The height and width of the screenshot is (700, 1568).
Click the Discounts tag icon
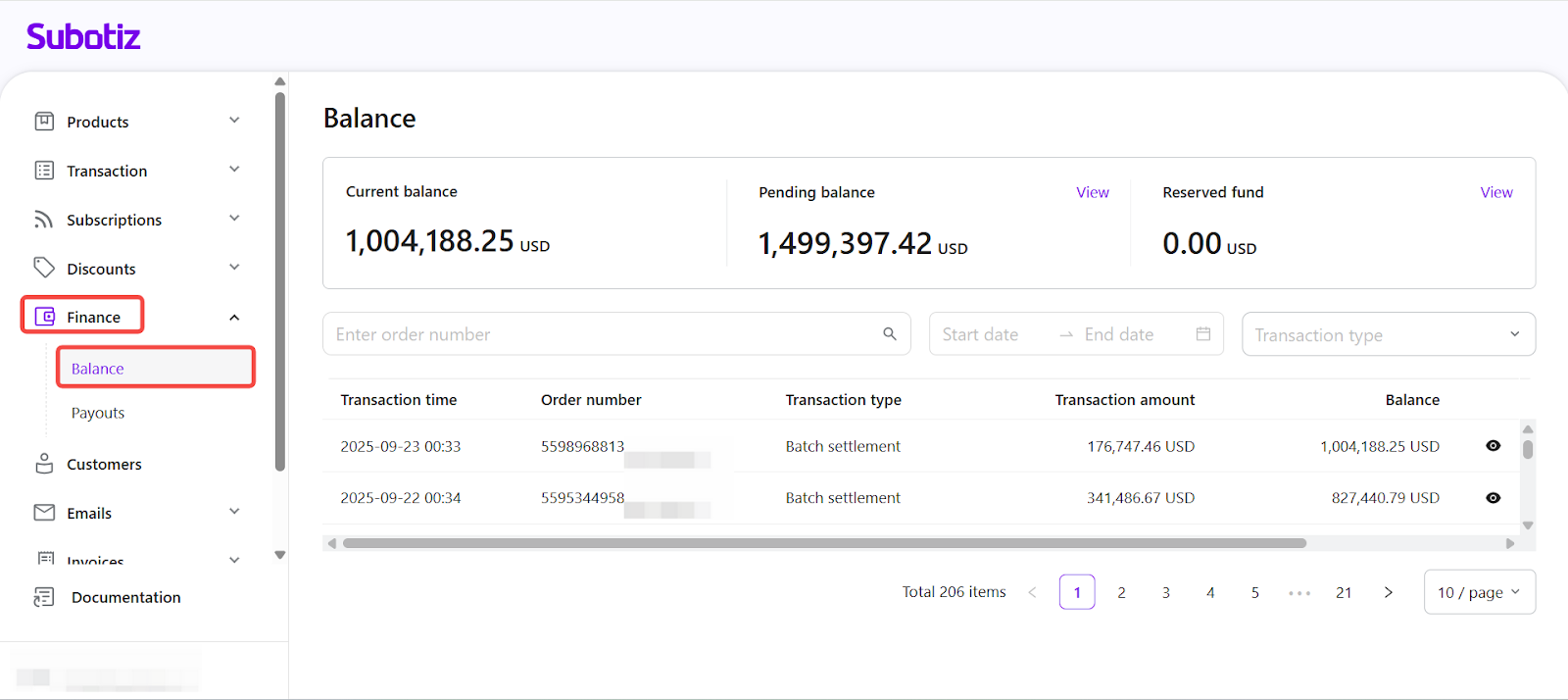tap(44, 268)
